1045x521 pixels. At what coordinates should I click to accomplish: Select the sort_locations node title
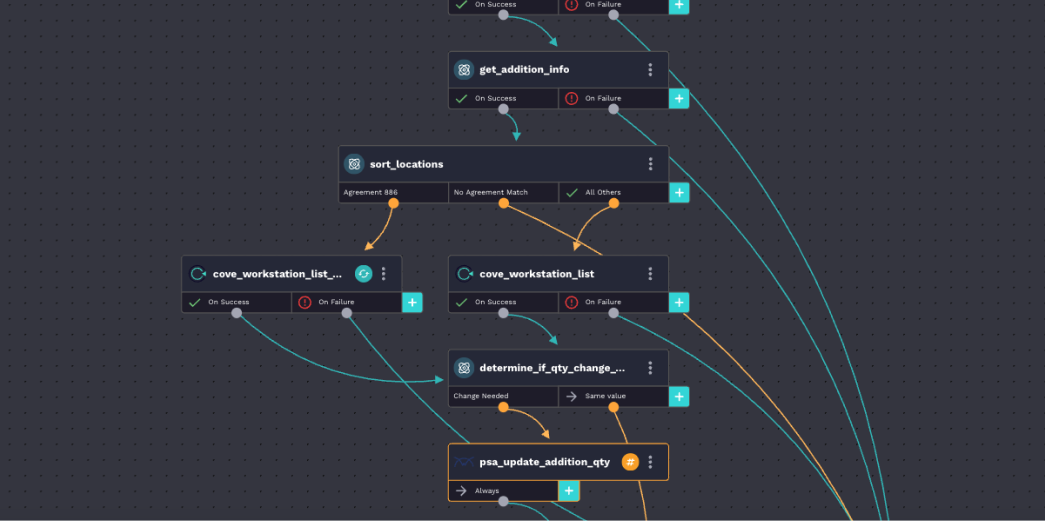click(407, 164)
